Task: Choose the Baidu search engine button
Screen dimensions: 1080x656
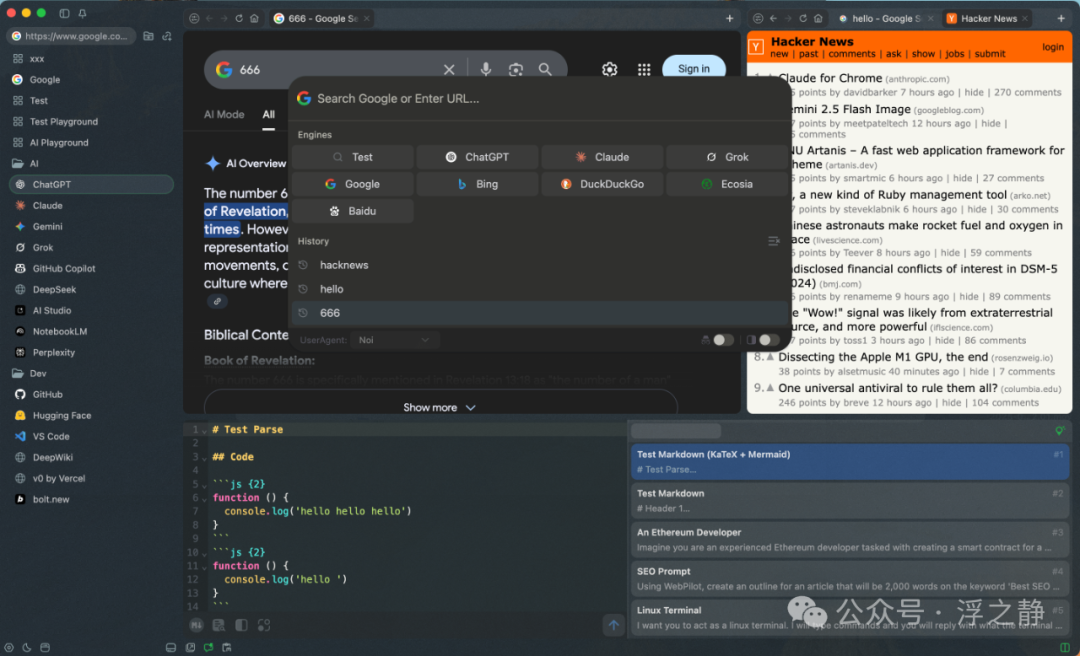Action: [x=353, y=211]
